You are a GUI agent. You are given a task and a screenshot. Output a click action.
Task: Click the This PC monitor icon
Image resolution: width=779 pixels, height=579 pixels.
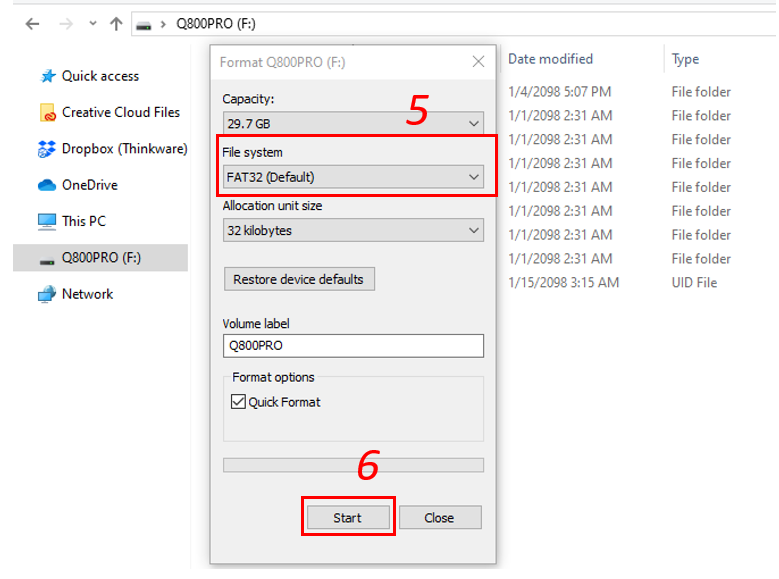(x=47, y=222)
